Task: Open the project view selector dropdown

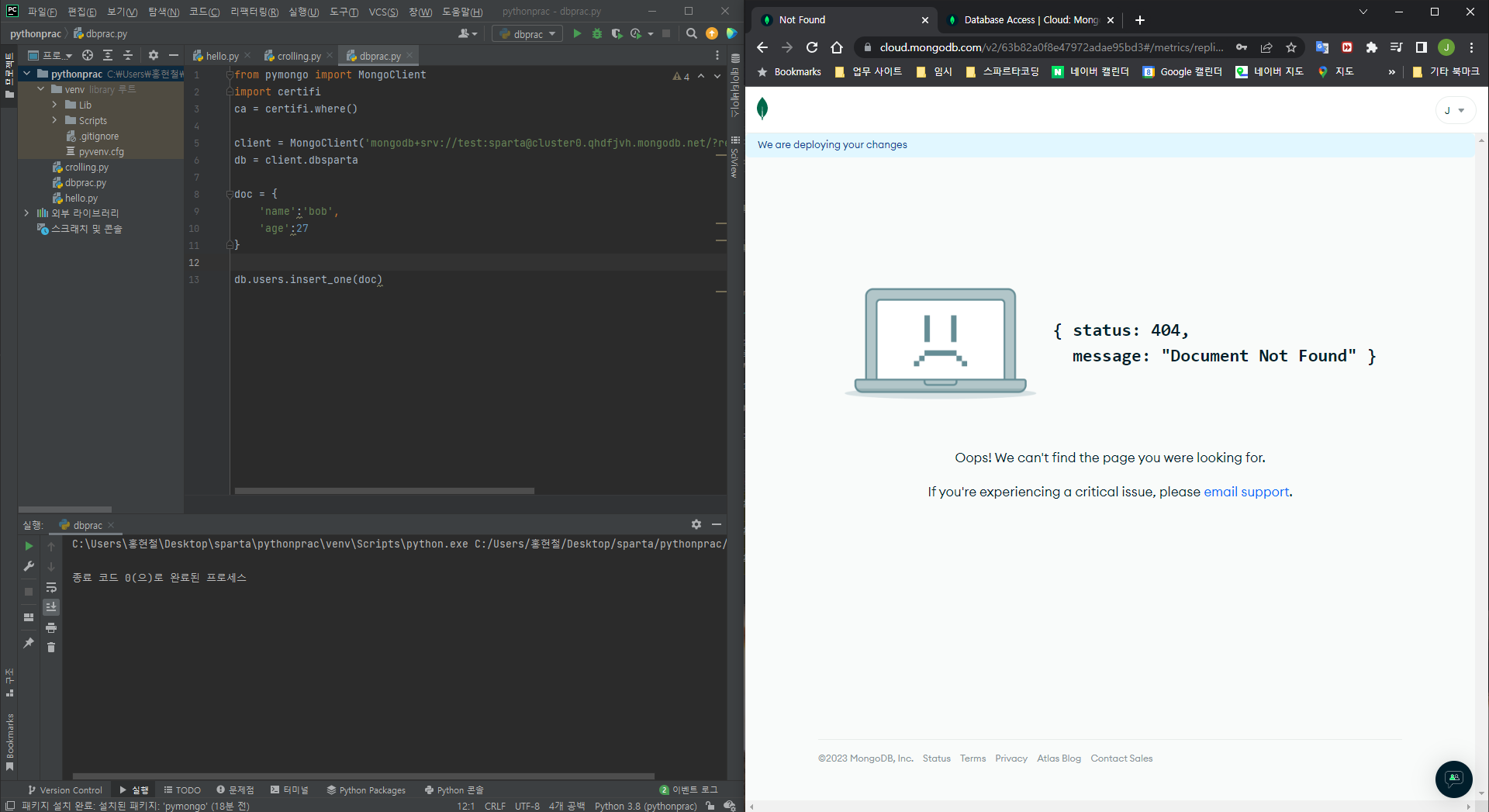Action: 50,55
